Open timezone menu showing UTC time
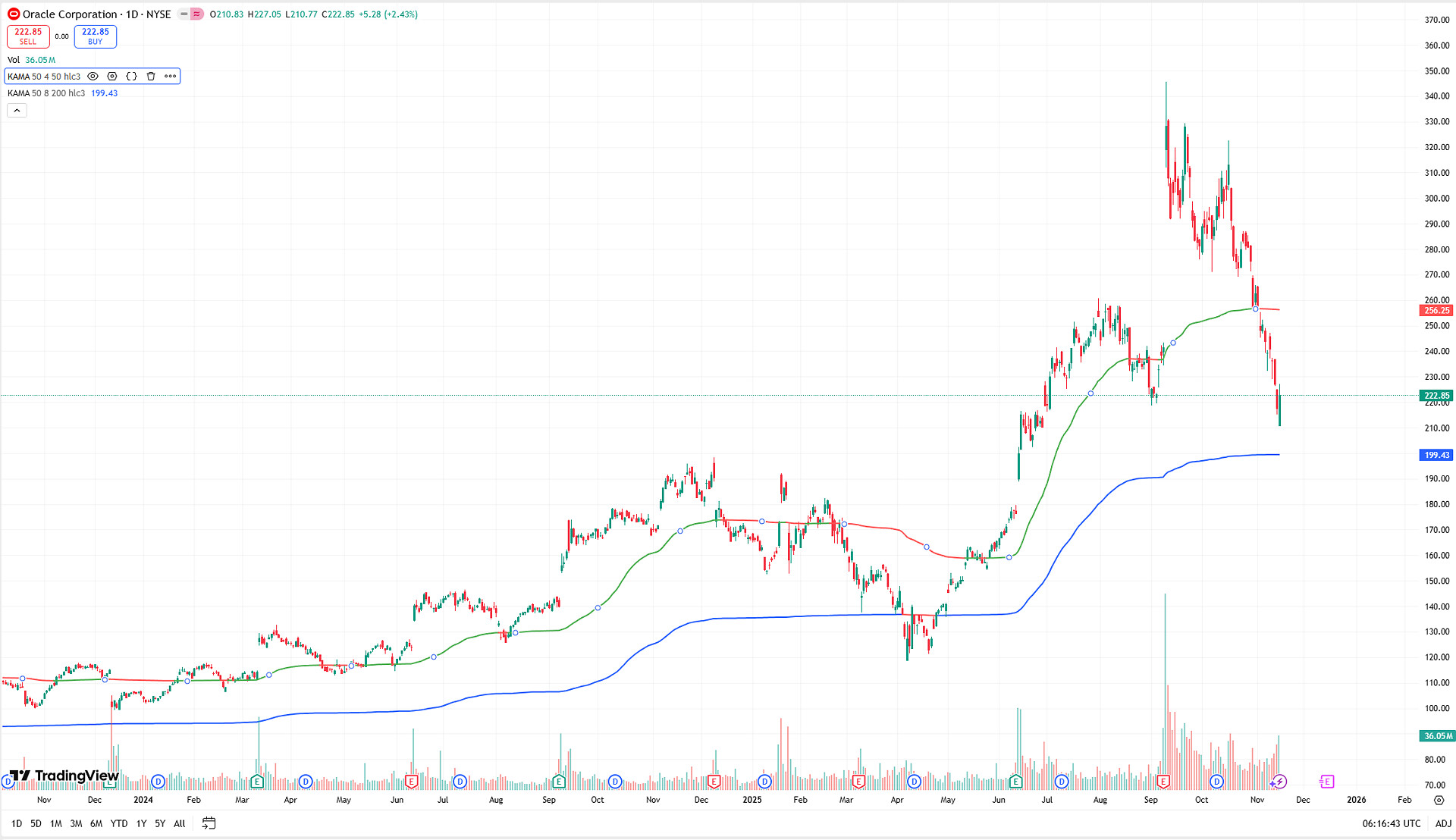The width and height of the screenshot is (1456, 840). click(x=1391, y=824)
